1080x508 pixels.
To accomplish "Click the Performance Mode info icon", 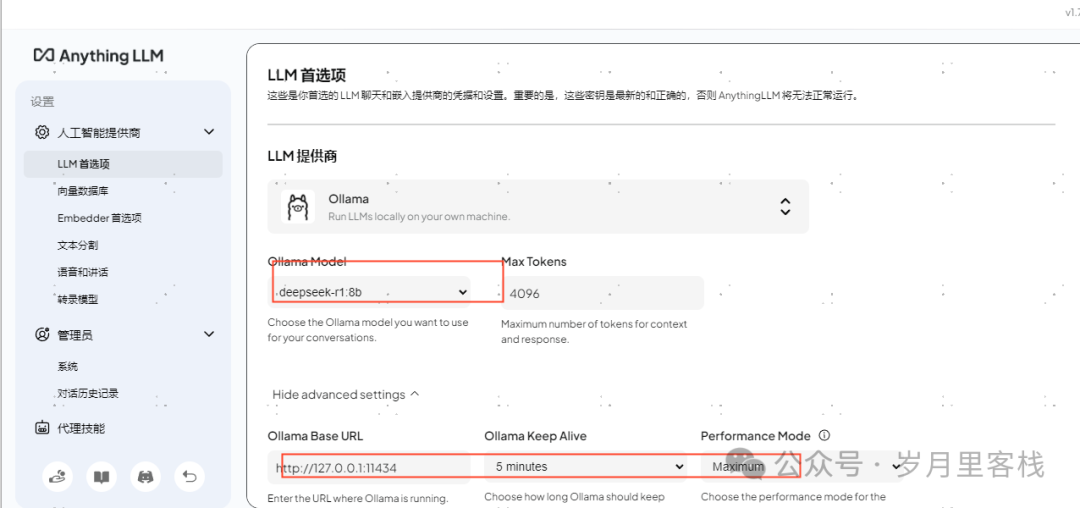I will click(824, 436).
